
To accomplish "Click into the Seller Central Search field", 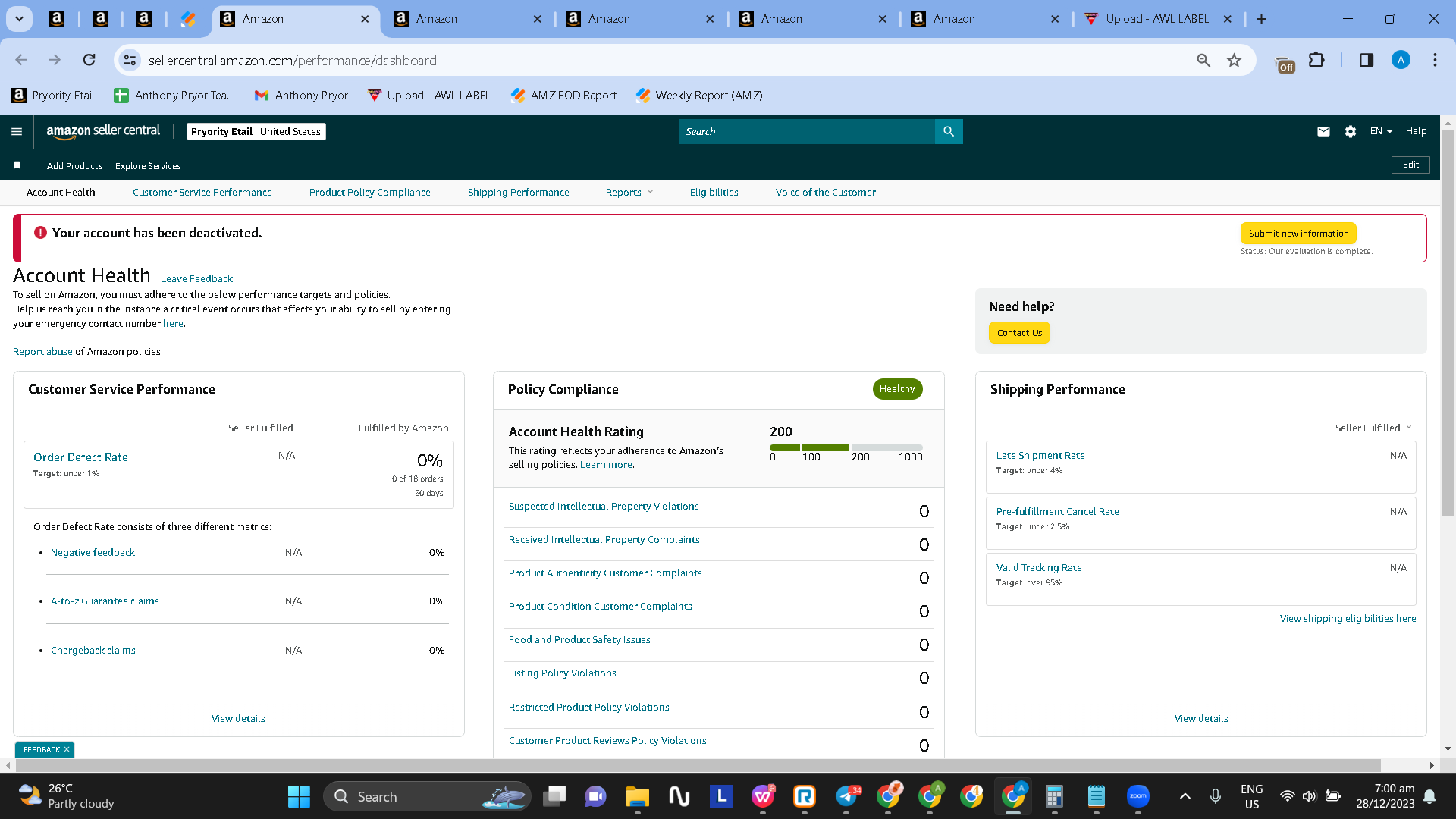I will pos(807,131).
